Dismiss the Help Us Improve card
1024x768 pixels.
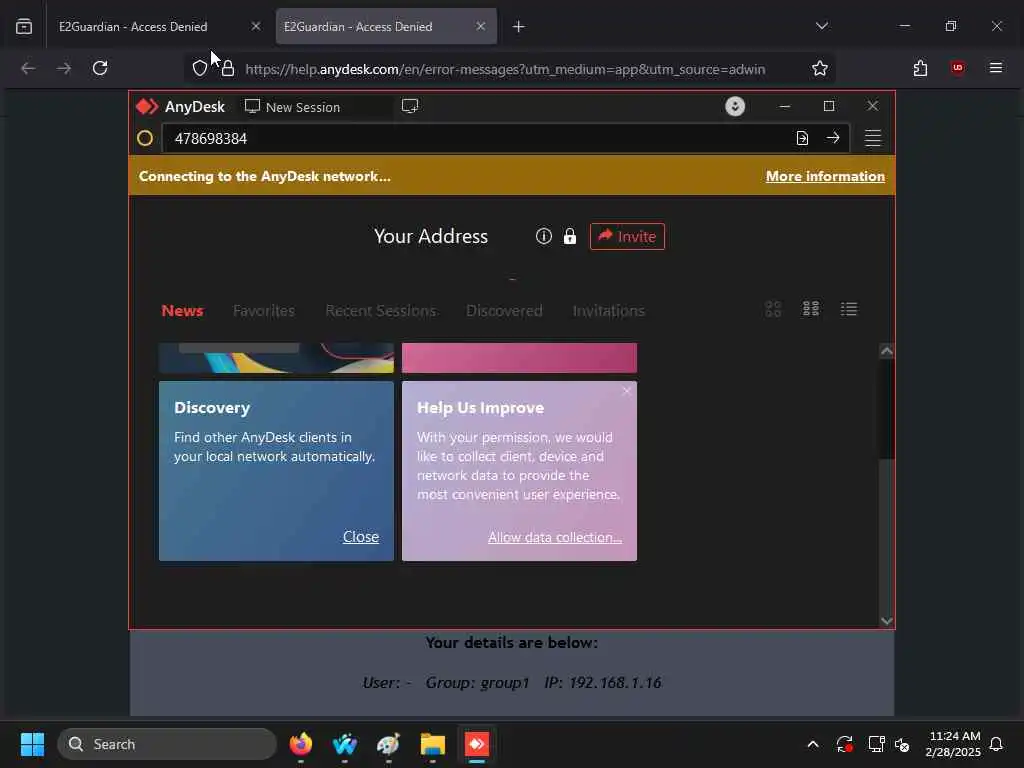tap(627, 391)
